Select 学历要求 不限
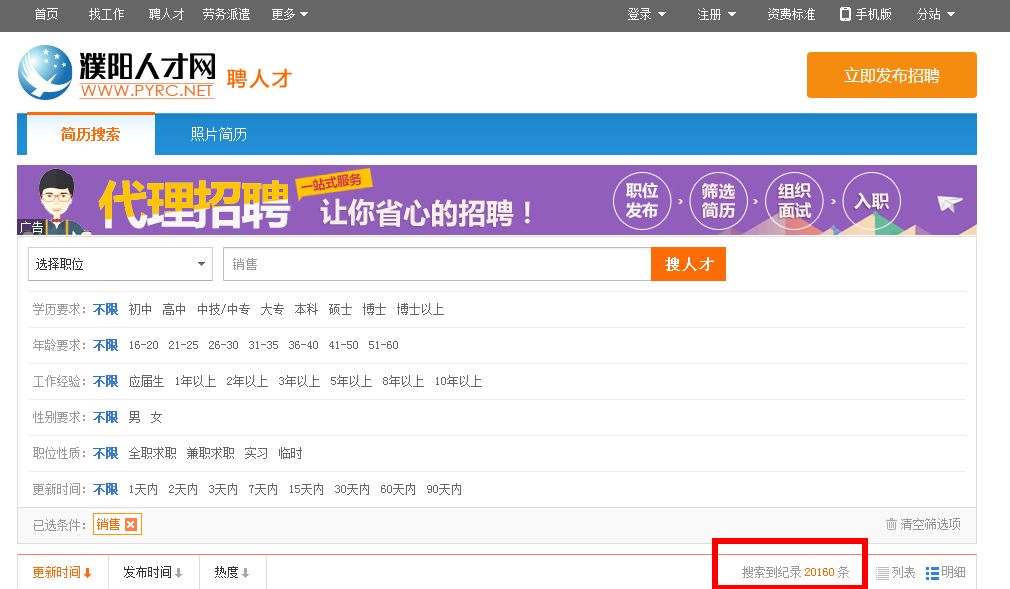Image resolution: width=1010 pixels, height=589 pixels. point(106,309)
